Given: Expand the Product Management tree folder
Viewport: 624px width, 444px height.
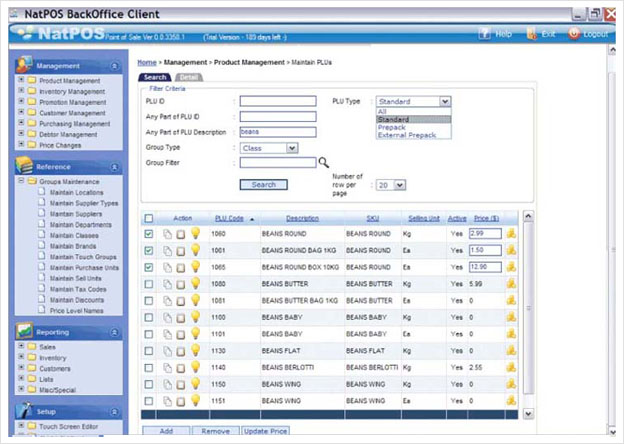Looking at the screenshot, I should pos(21,80).
